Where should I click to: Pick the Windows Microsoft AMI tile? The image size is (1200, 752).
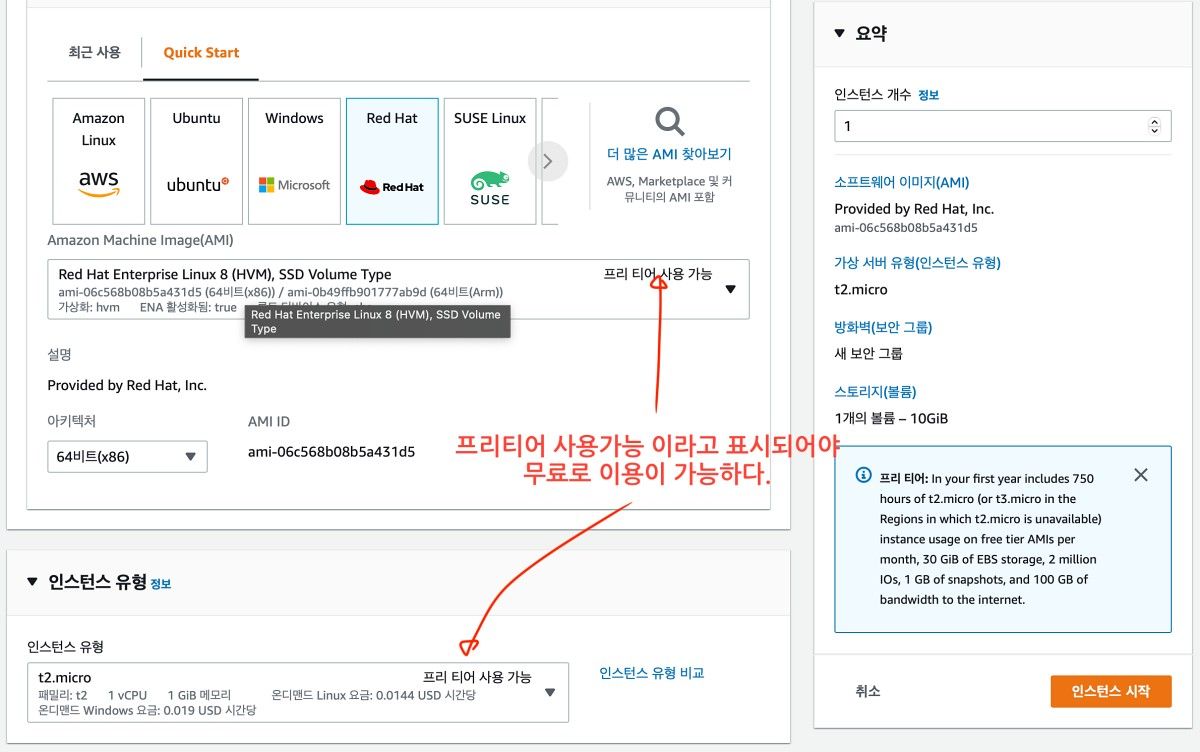294,161
